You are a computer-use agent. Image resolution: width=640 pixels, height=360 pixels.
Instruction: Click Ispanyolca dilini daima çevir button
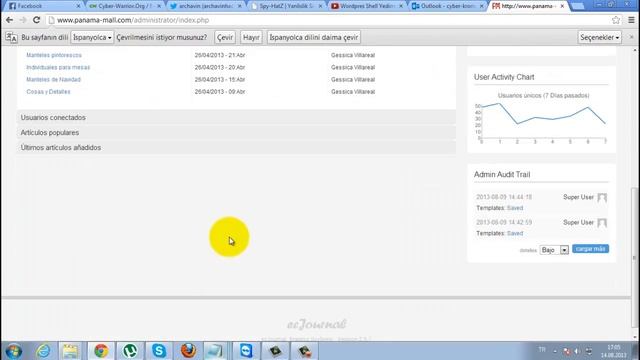(x=313, y=38)
